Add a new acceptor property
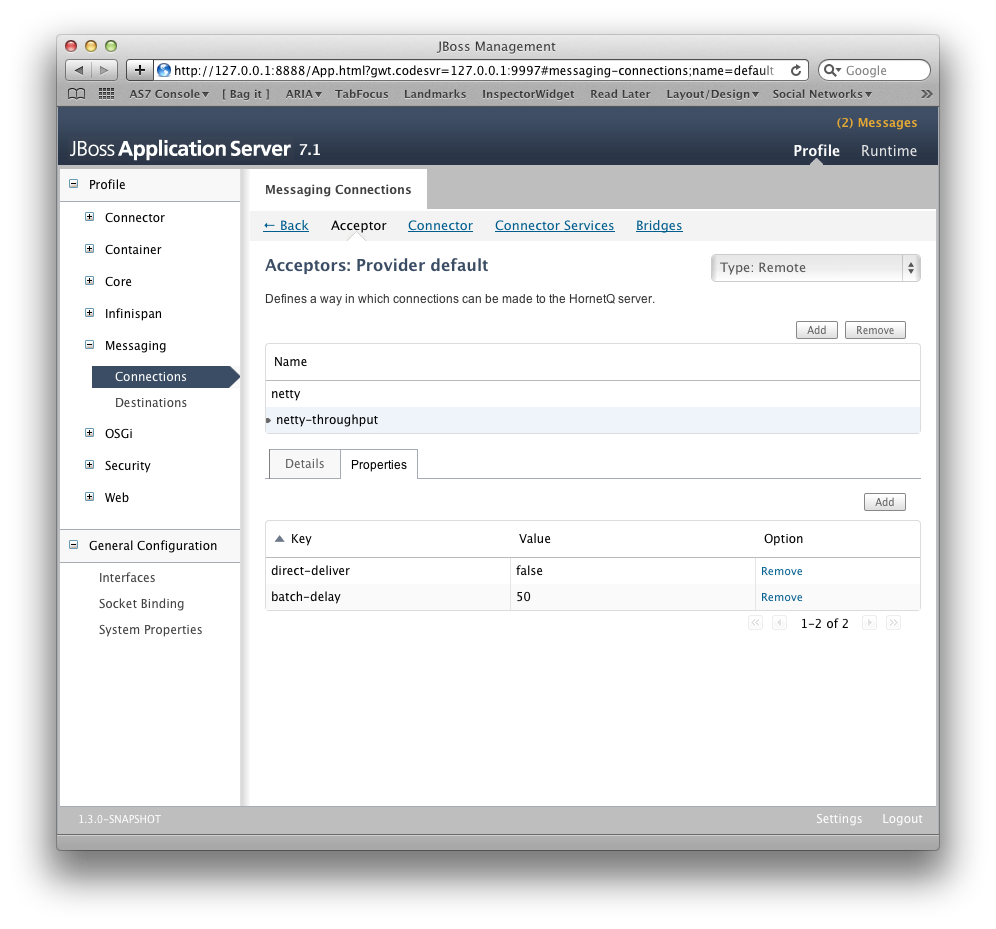This screenshot has width=996, height=929. [885, 502]
